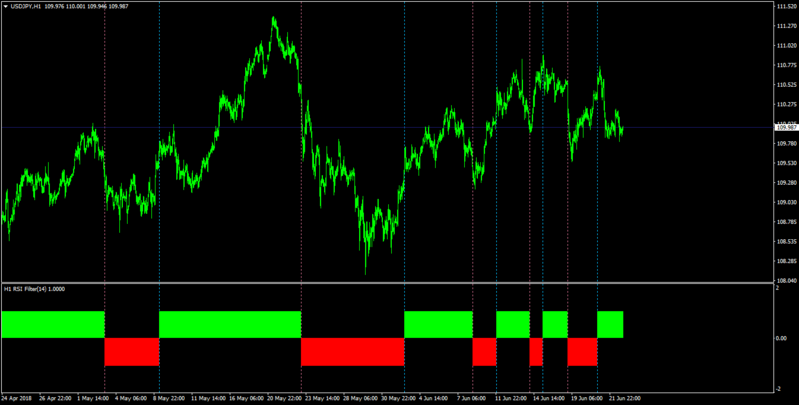Click the 11 Jun 22:00 time label
This screenshot has width=799, height=405.
coord(512,398)
